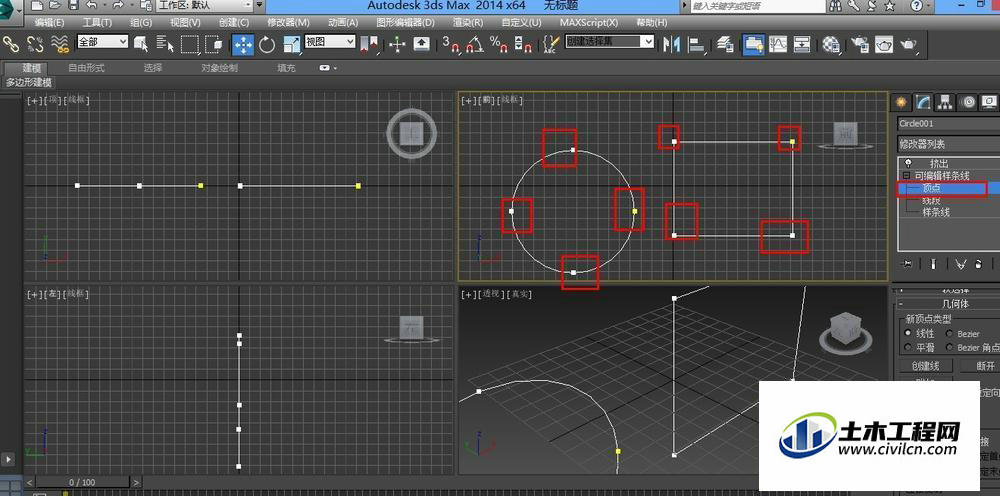1000x496 pixels.
Task: Click the Align tool icon
Action: (x=697, y=44)
